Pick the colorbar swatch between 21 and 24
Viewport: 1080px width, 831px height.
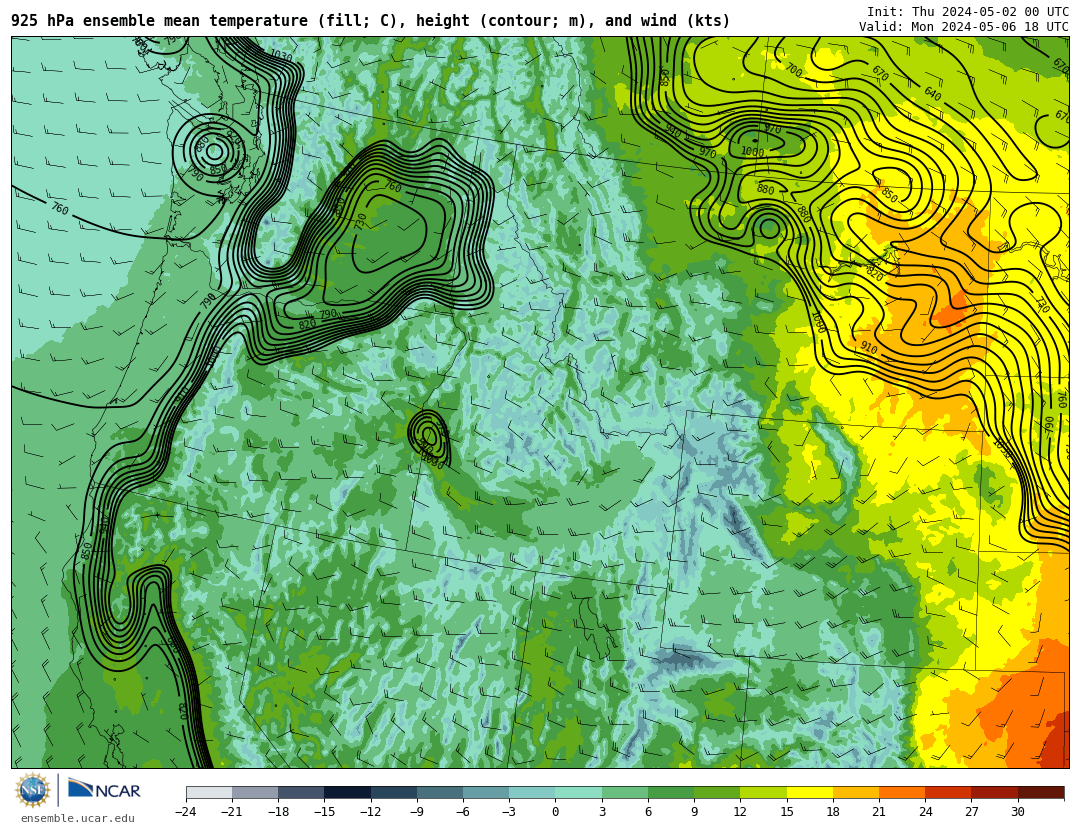pos(902,792)
